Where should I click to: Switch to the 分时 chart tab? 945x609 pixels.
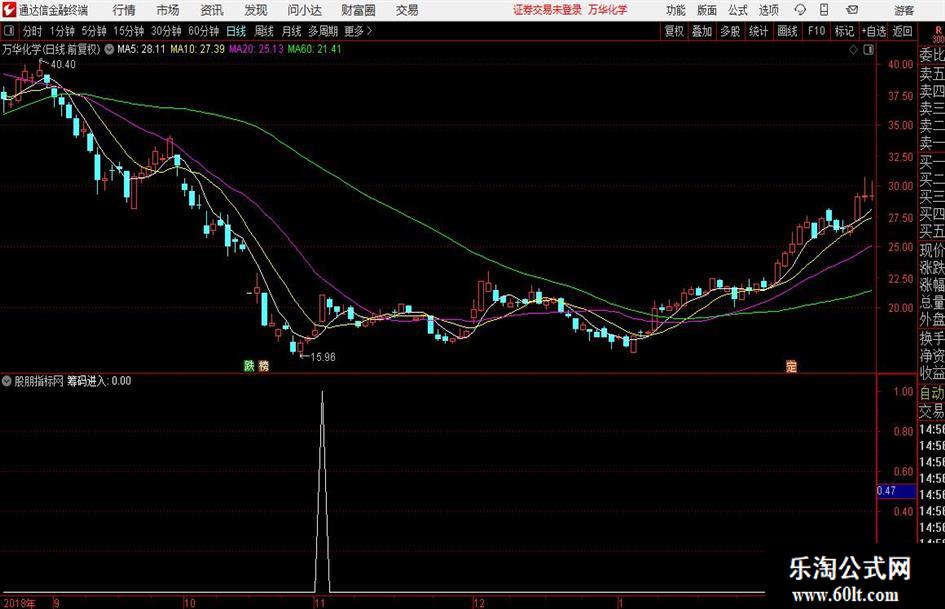click(x=33, y=31)
